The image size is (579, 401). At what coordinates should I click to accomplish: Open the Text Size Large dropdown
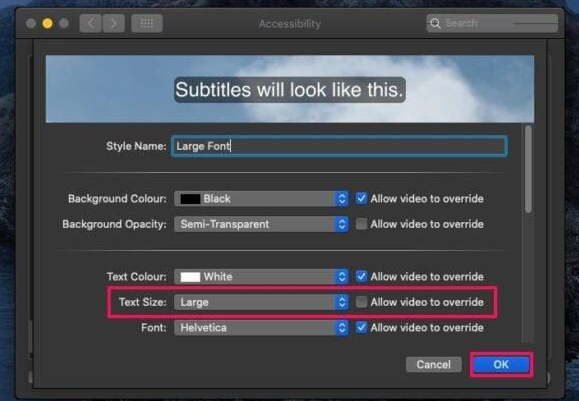click(x=261, y=302)
